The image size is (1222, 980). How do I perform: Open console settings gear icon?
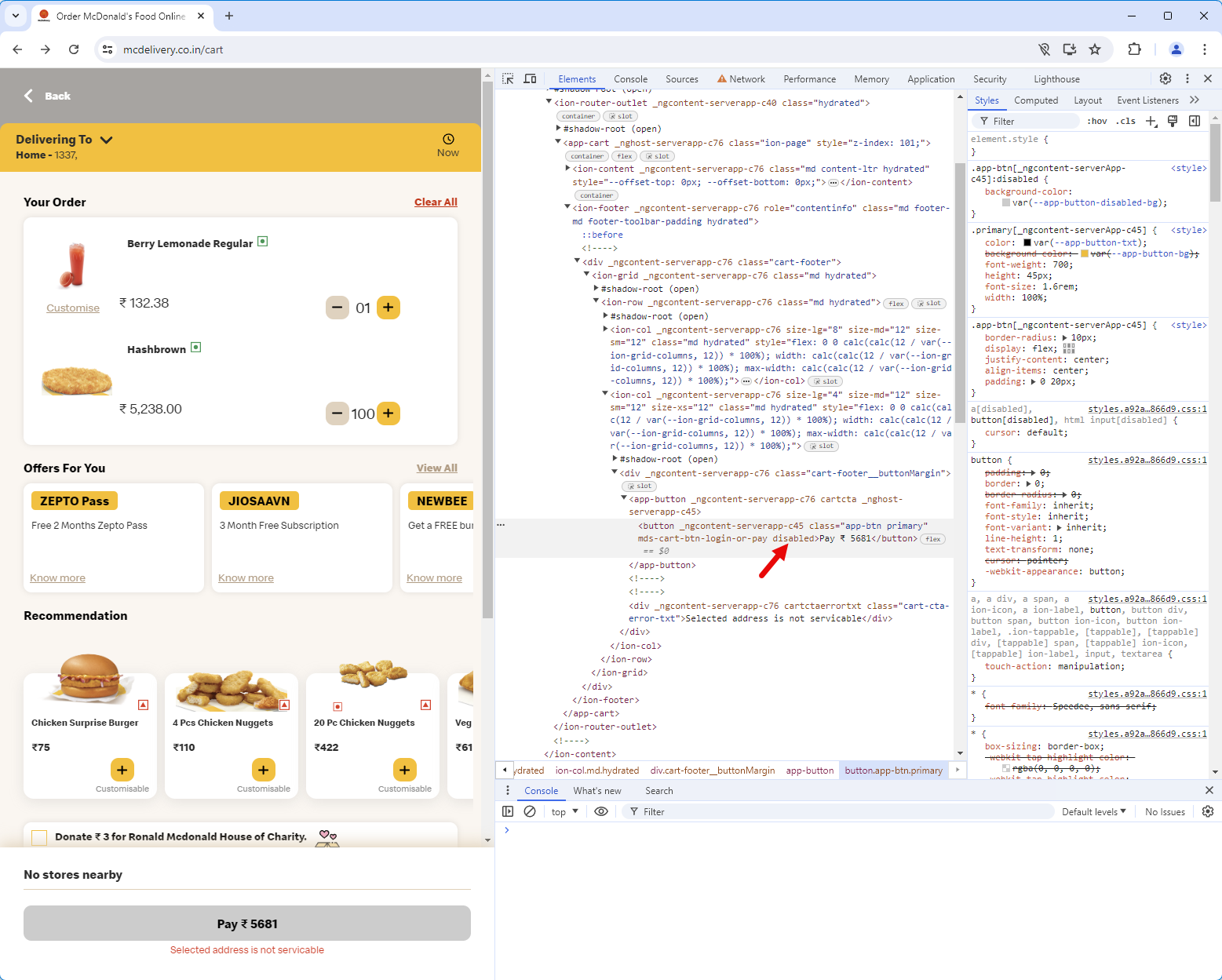(x=1208, y=811)
